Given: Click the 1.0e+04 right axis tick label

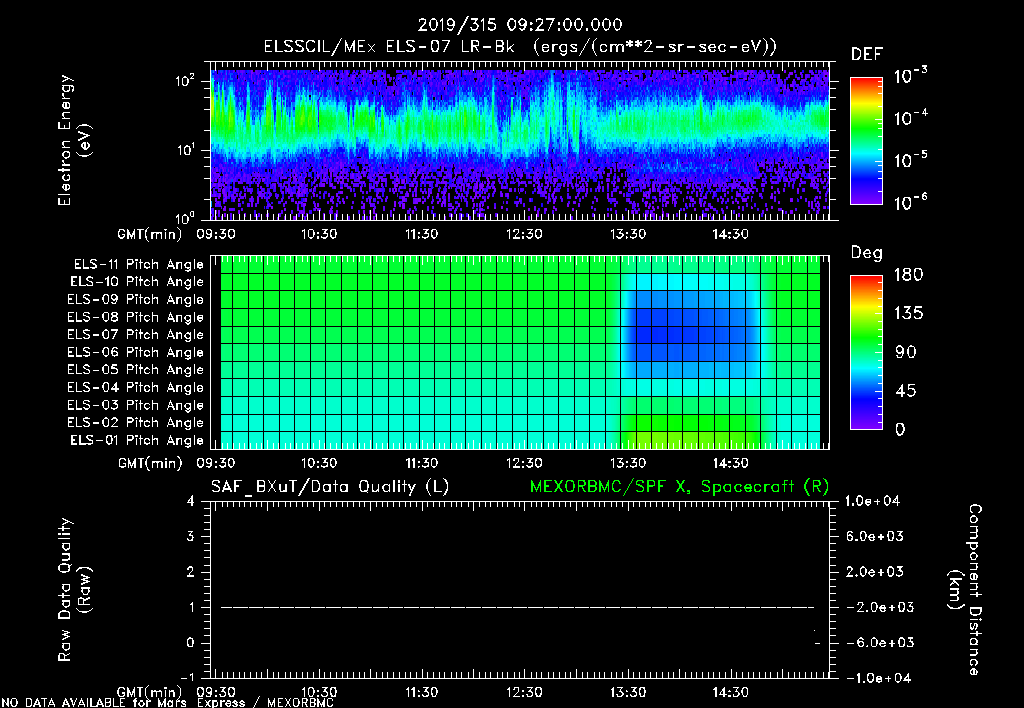Looking at the screenshot, I should (872, 502).
